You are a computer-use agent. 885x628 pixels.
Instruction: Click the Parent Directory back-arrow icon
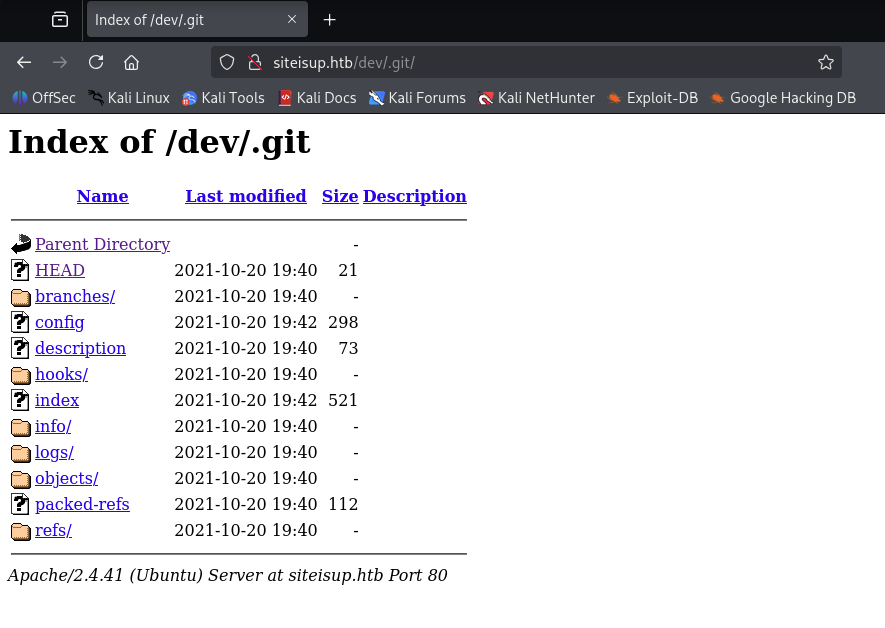click(x=21, y=245)
